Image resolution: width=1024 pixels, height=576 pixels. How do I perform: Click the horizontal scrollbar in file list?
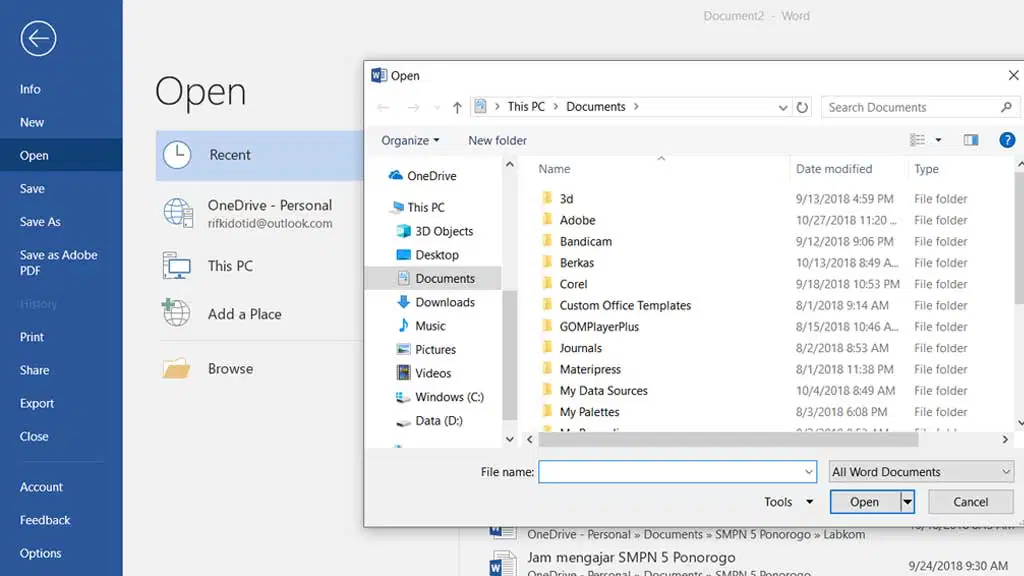(x=728, y=440)
